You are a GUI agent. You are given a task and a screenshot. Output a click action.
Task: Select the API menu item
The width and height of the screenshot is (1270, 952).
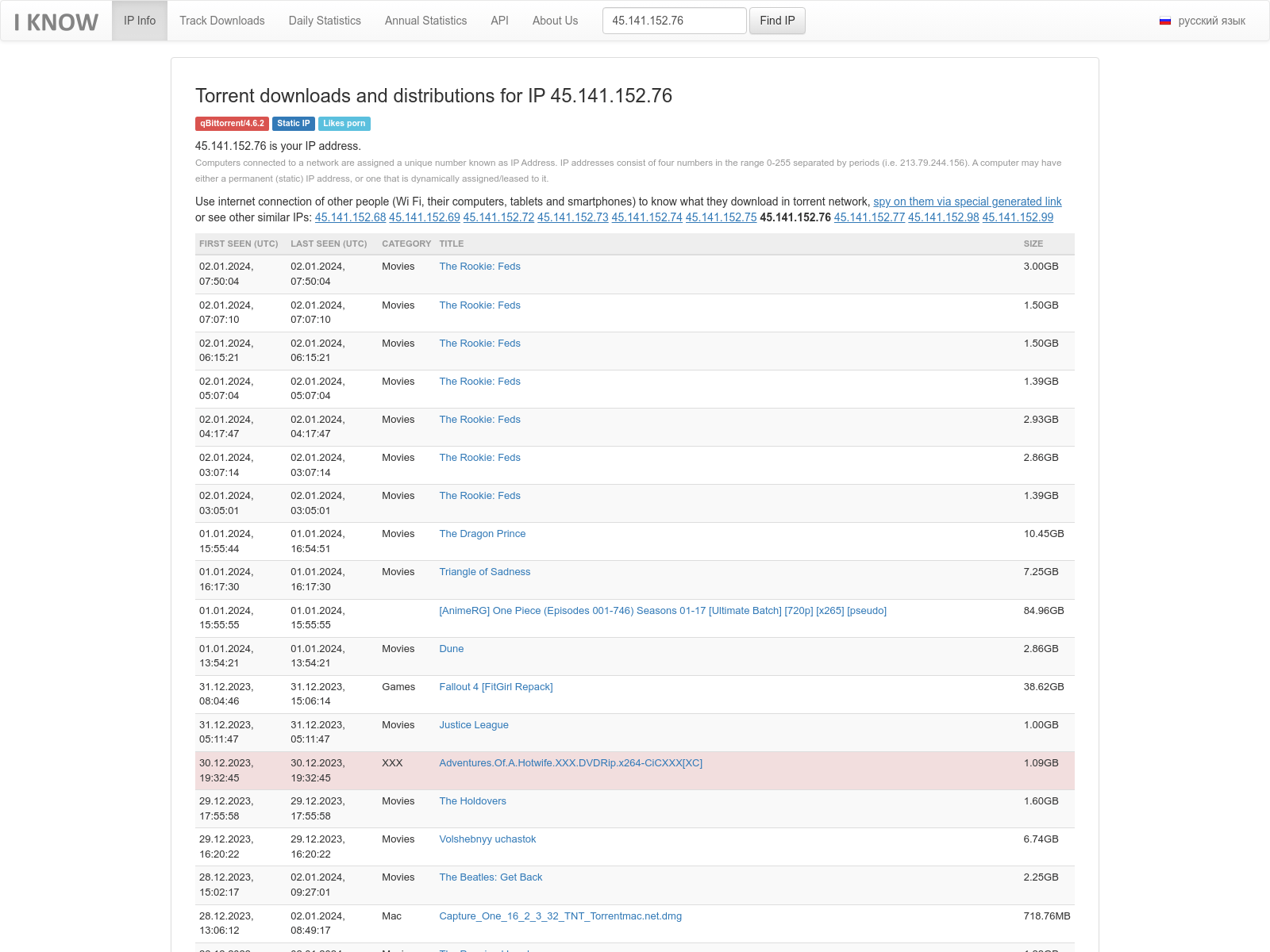click(x=499, y=21)
